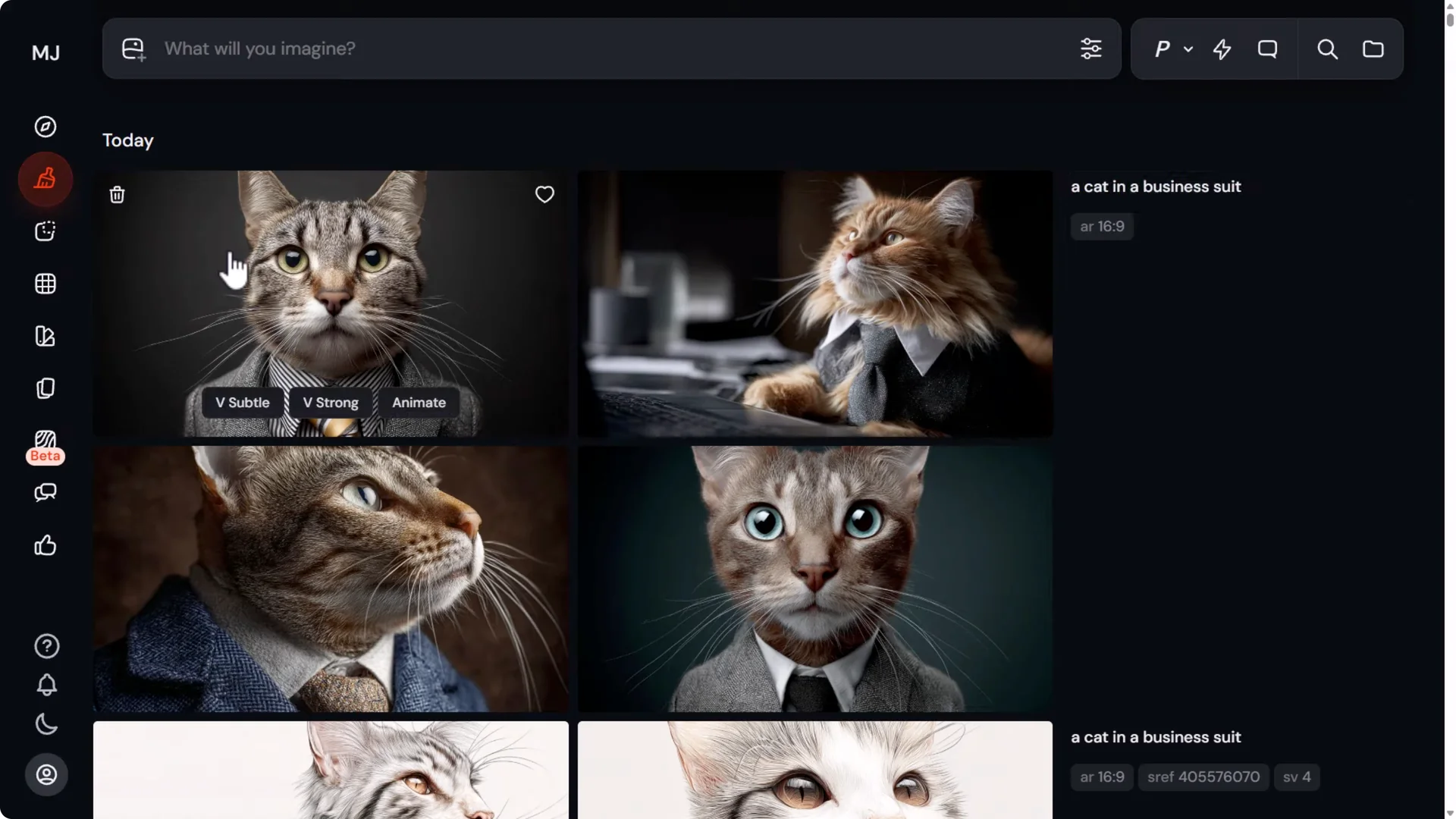Toggle dark mode with moon icon
Image resolution: width=1456 pixels, height=819 pixels.
46,724
